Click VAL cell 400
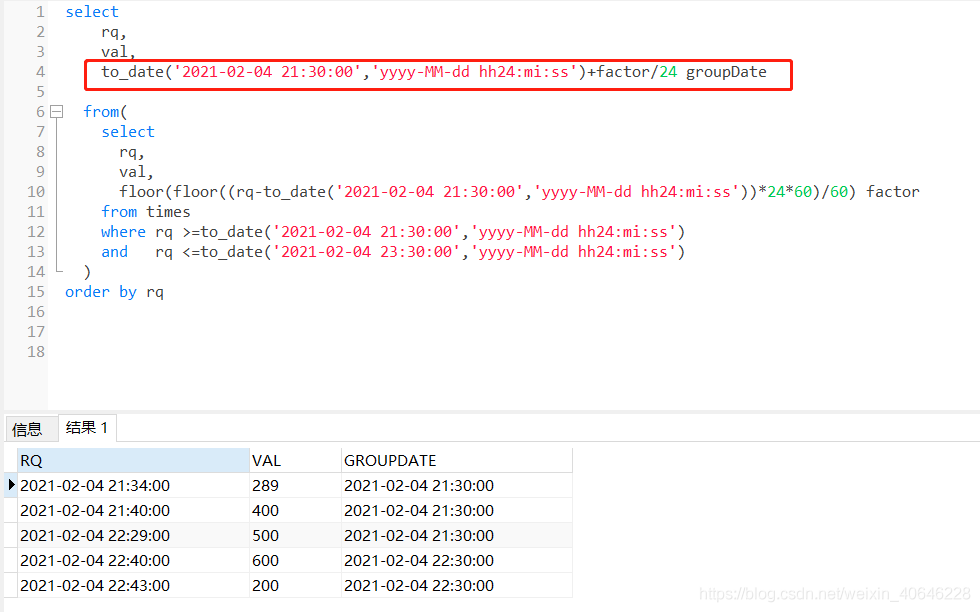980x612 pixels. [295, 511]
